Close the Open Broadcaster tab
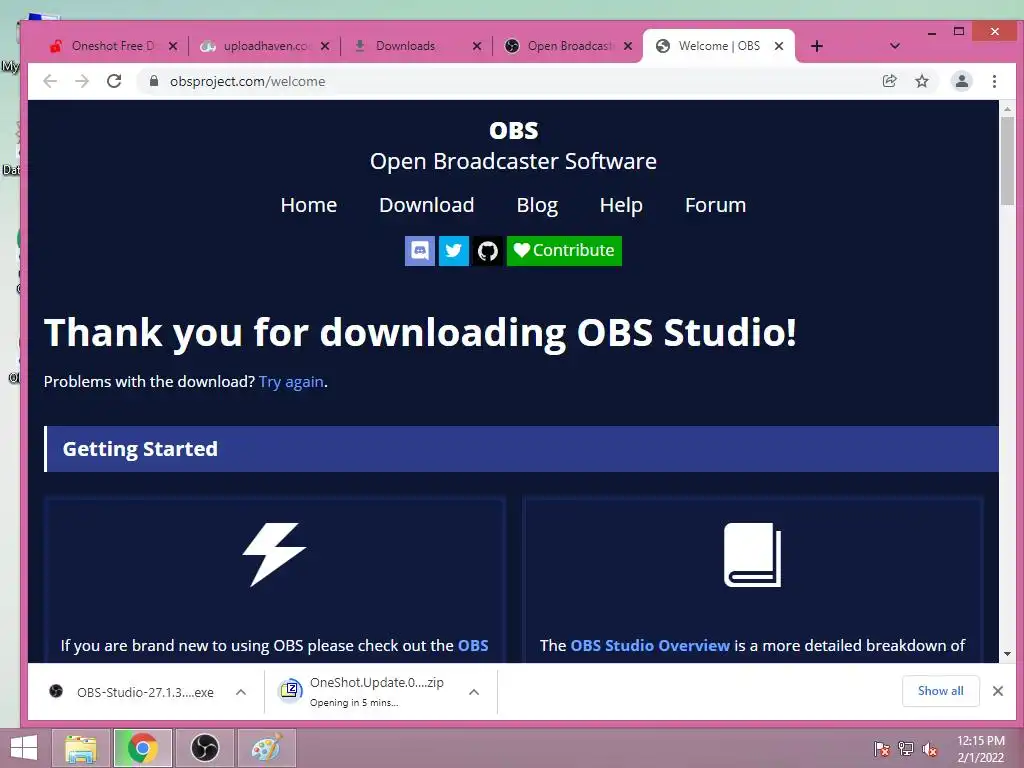This screenshot has height=768, width=1024. click(x=628, y=46)
